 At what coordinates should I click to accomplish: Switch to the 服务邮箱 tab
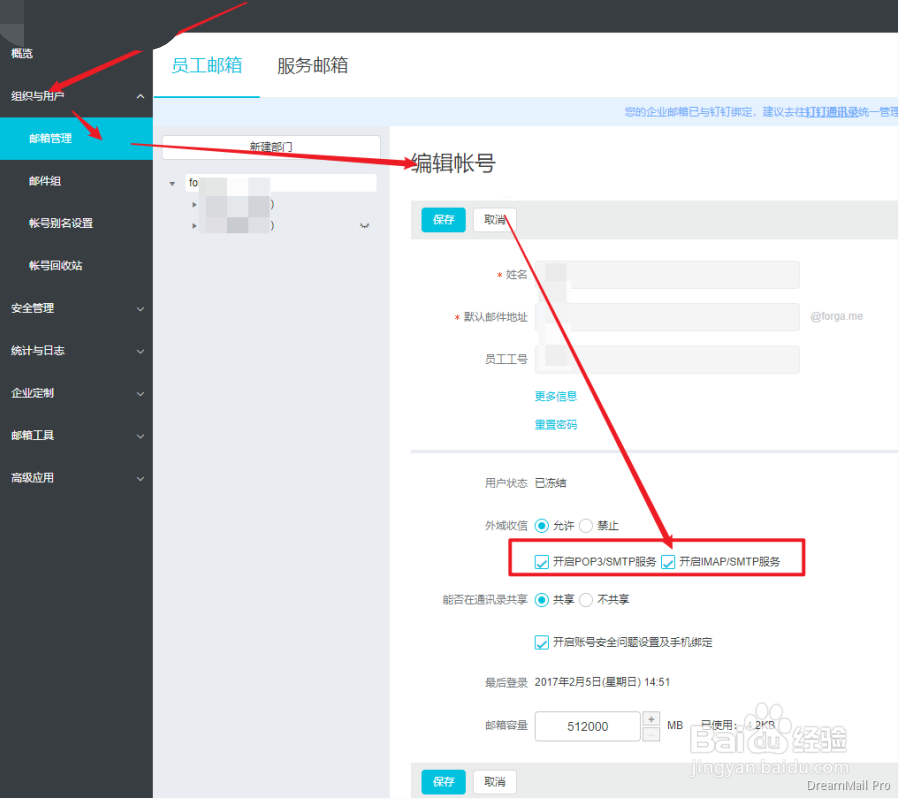click(312, 65)
